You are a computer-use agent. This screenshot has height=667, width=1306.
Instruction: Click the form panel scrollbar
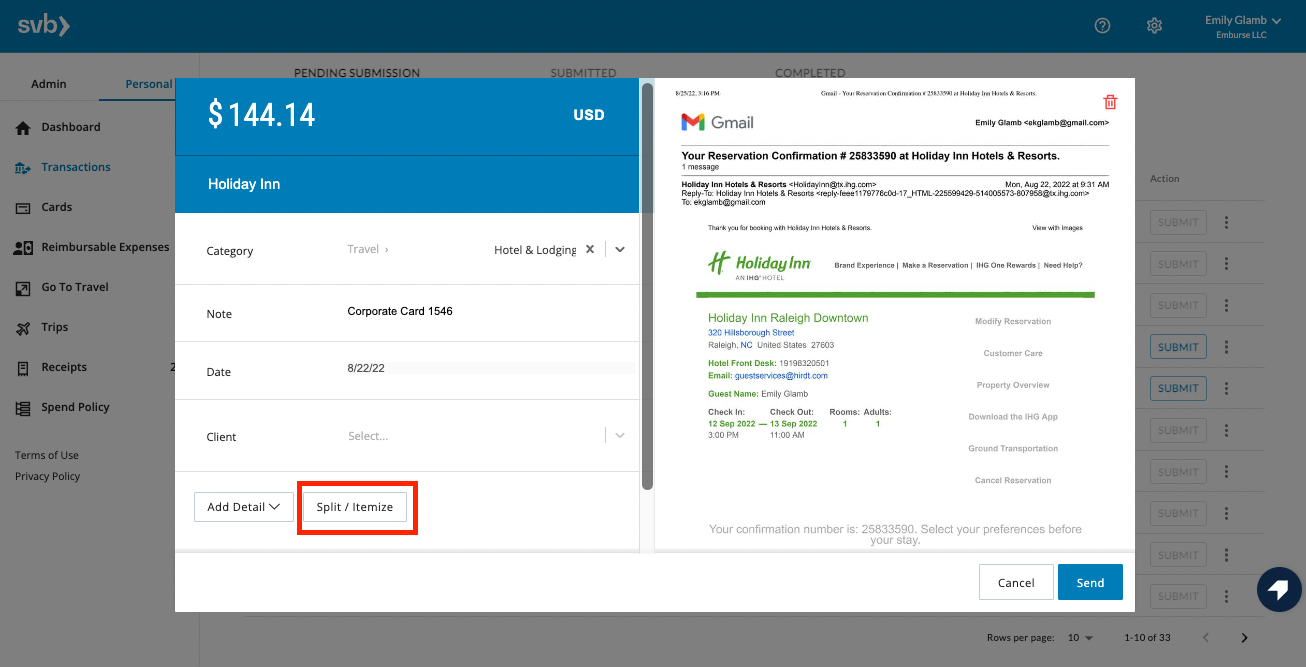pyautogui.click(x=647, y=287)
